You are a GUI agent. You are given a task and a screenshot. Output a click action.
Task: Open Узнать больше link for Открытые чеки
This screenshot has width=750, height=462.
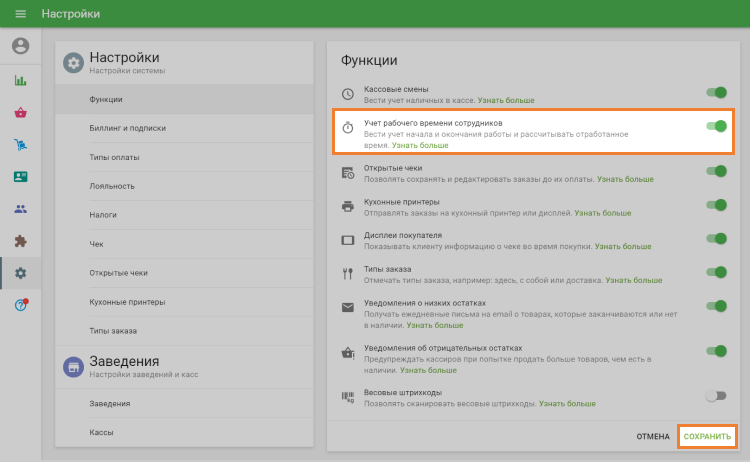pyautogui.click(x=625, y=179)
